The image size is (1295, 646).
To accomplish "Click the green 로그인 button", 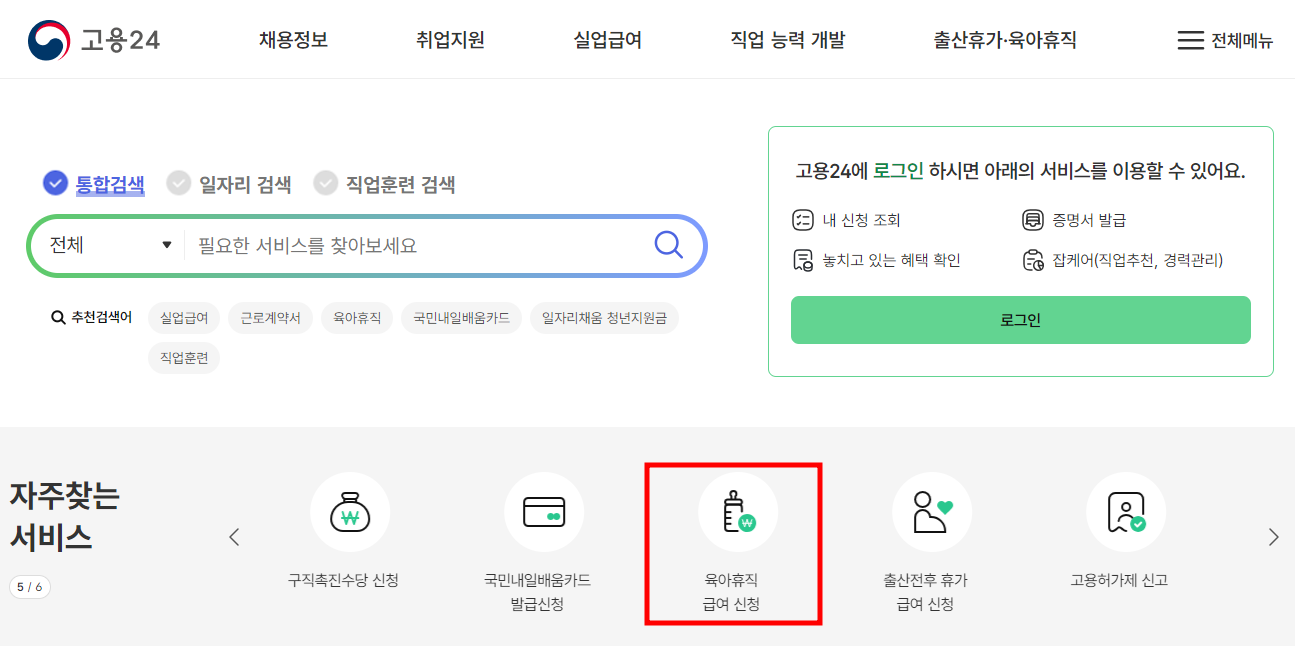I will 1020,320.
